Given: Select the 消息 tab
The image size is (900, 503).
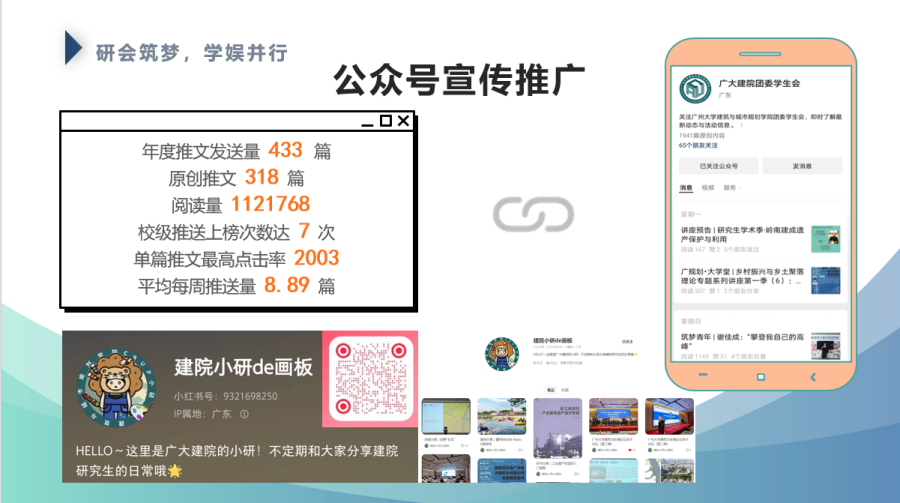Looking at the screenshot, I should click(x=686, y=187).
